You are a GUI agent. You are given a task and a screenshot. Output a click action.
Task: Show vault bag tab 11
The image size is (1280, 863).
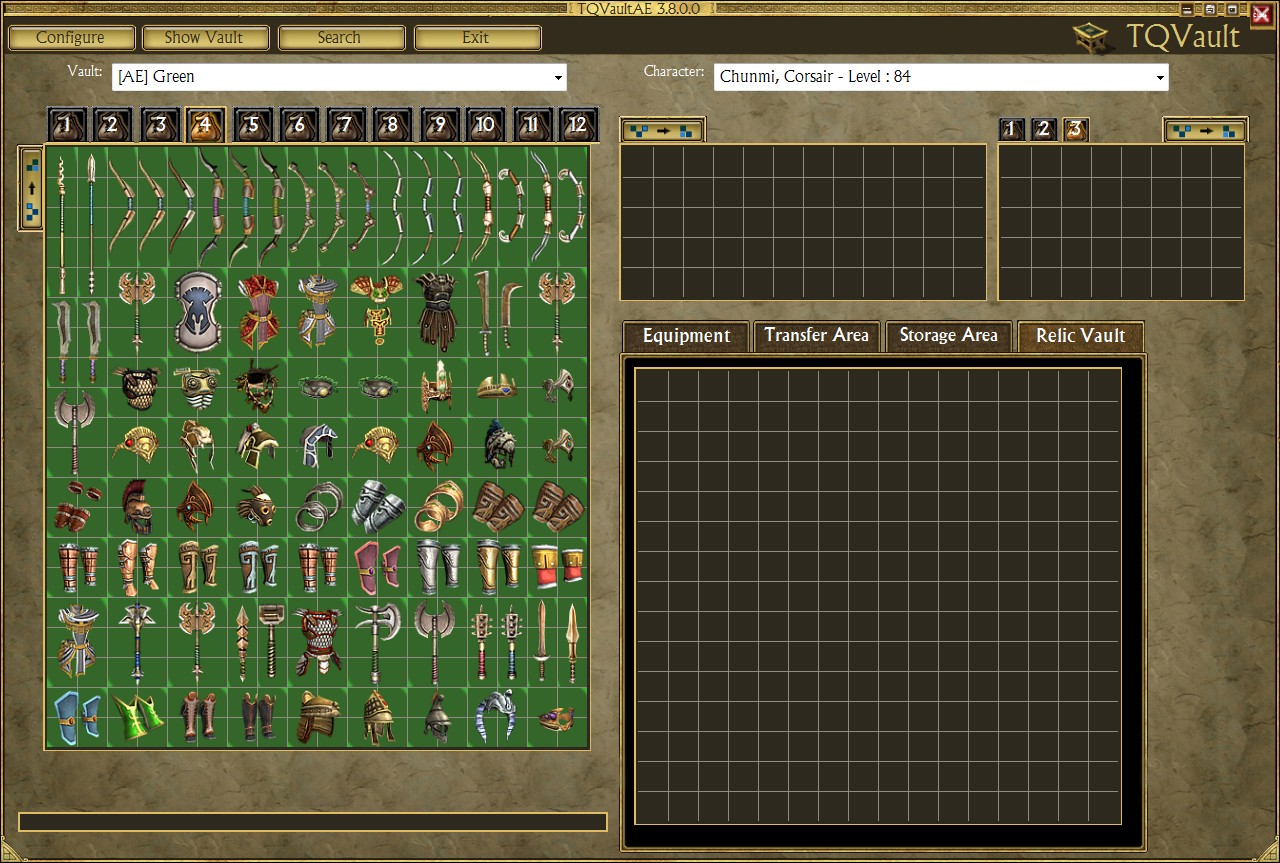coord(531,125)
